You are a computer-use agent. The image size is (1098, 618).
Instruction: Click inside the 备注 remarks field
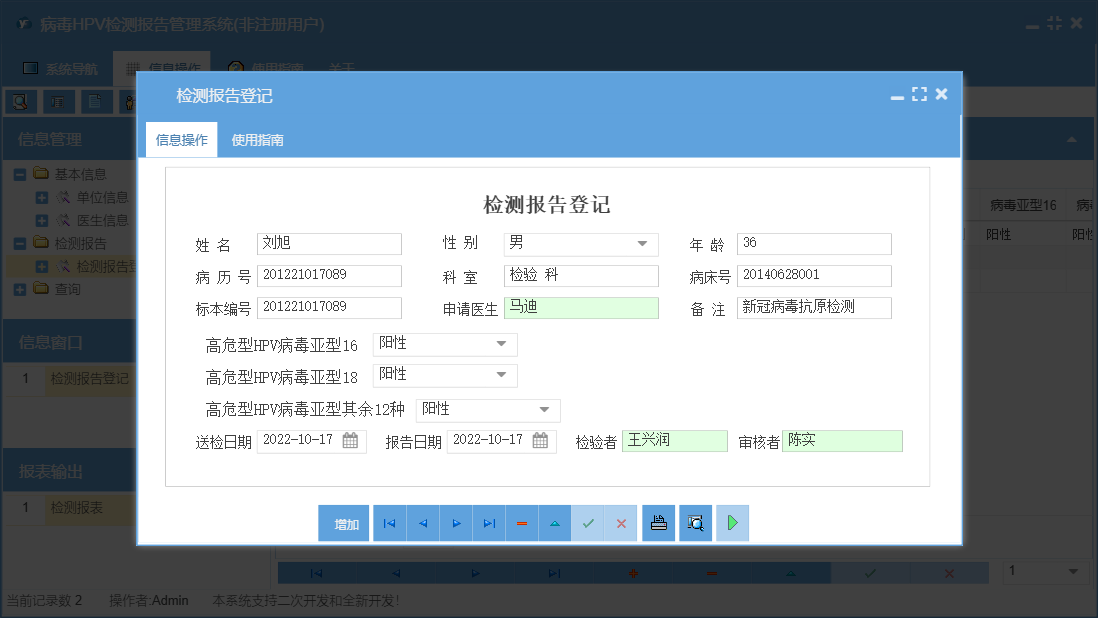point(812,307)
